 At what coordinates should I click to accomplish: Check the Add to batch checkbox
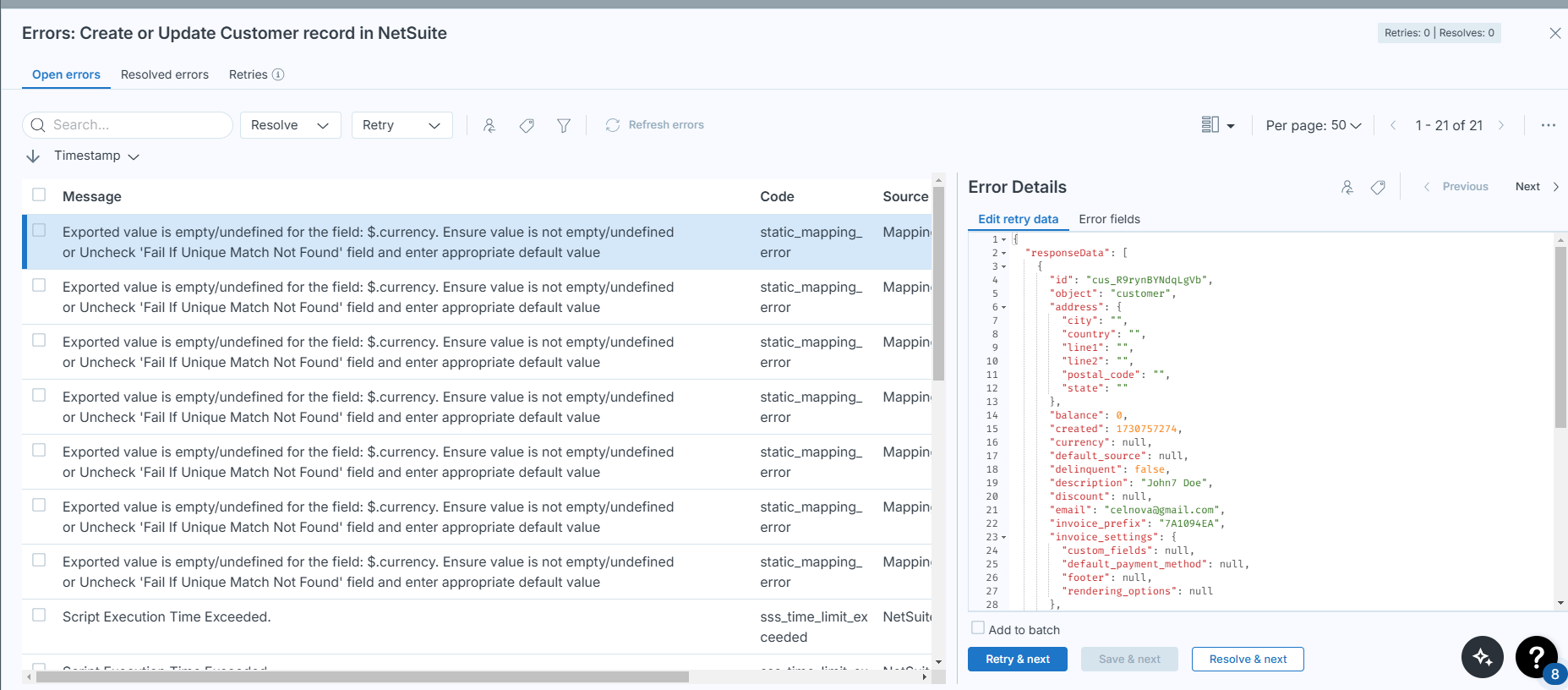(x=978, y=628)
